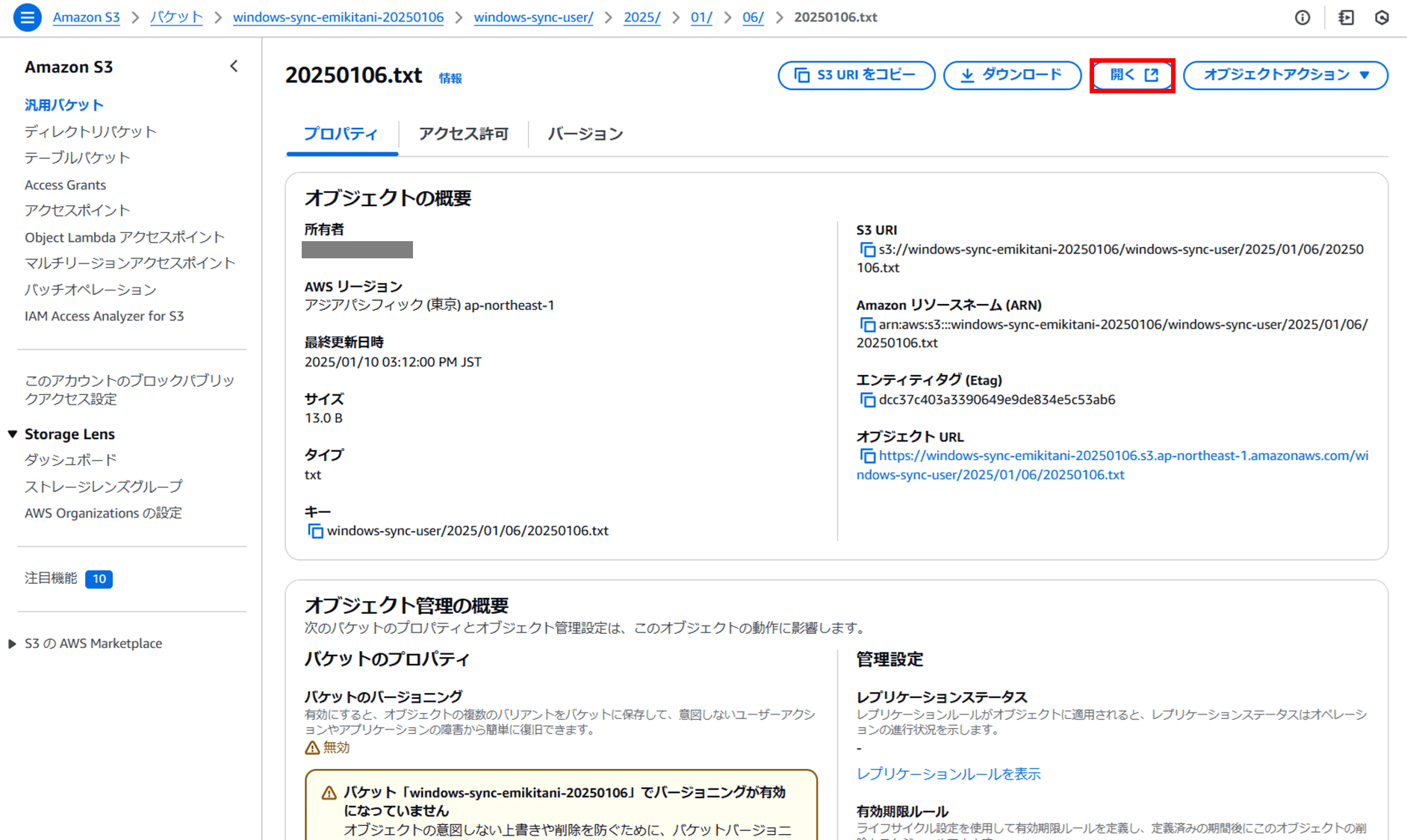Click the 2025/01/10 03:12:00 PM JST value

(x=393, y=362)
